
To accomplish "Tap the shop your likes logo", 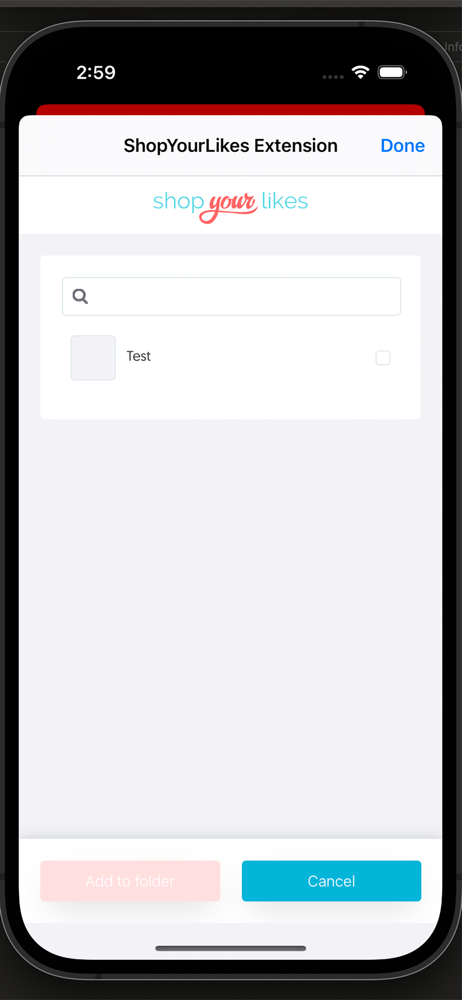I will pyautogui.click(x=230, y=203).
